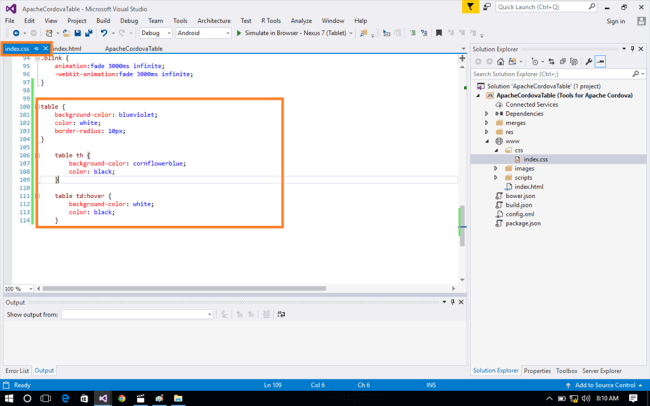Click Visual Studio icon in Windows taskbar
This screenshot has width=650, height=406.
(x=102, y=398)
